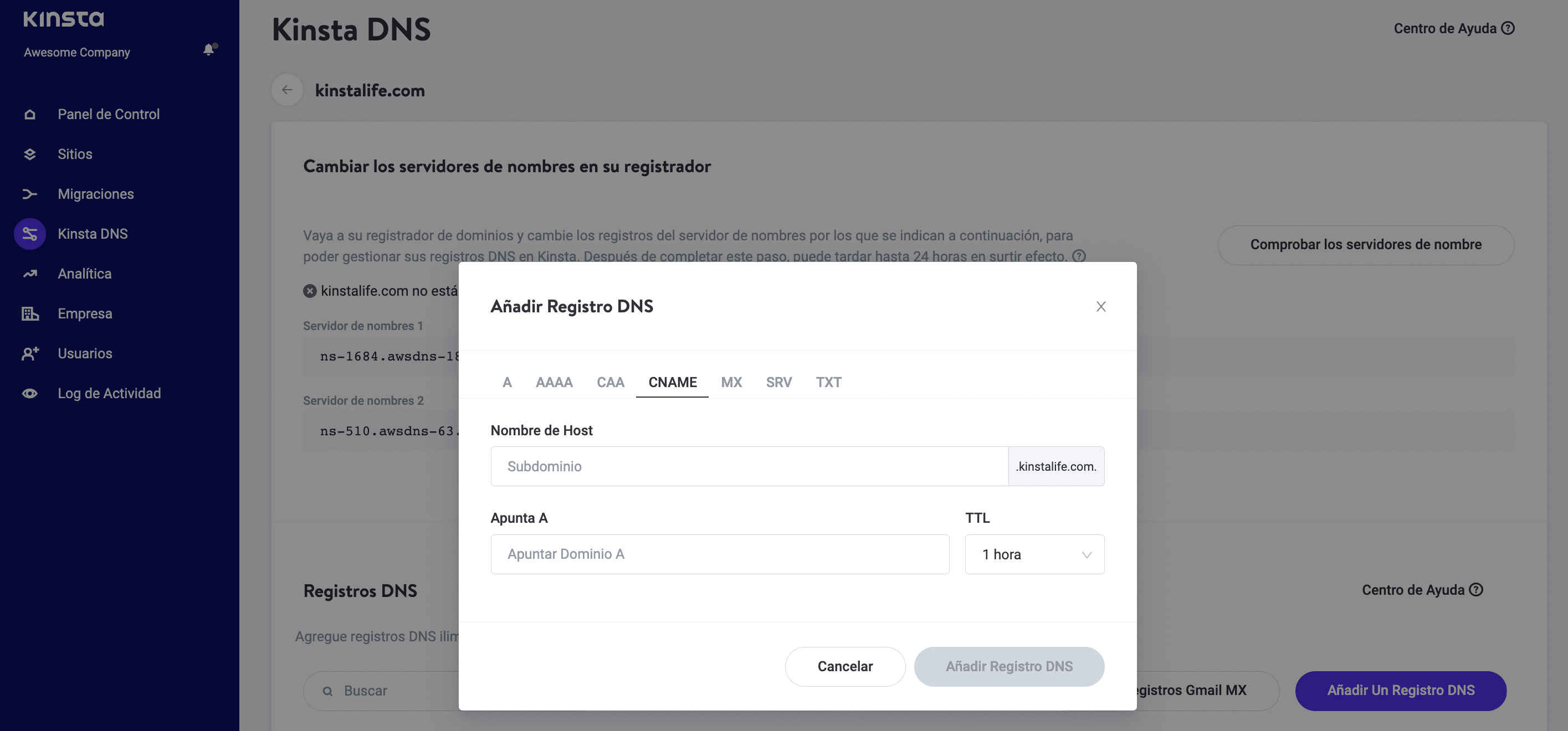Go back using the arrow beside kinstalife.com
Viewport: 1568px width, 731px height.
pyautogui.click(x=288, y=90)
